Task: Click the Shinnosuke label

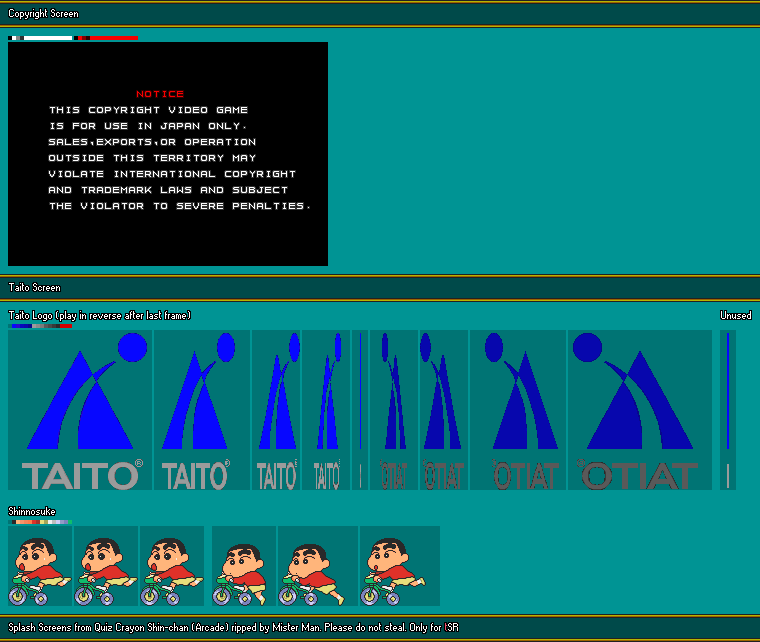Action: pos(32,511)
